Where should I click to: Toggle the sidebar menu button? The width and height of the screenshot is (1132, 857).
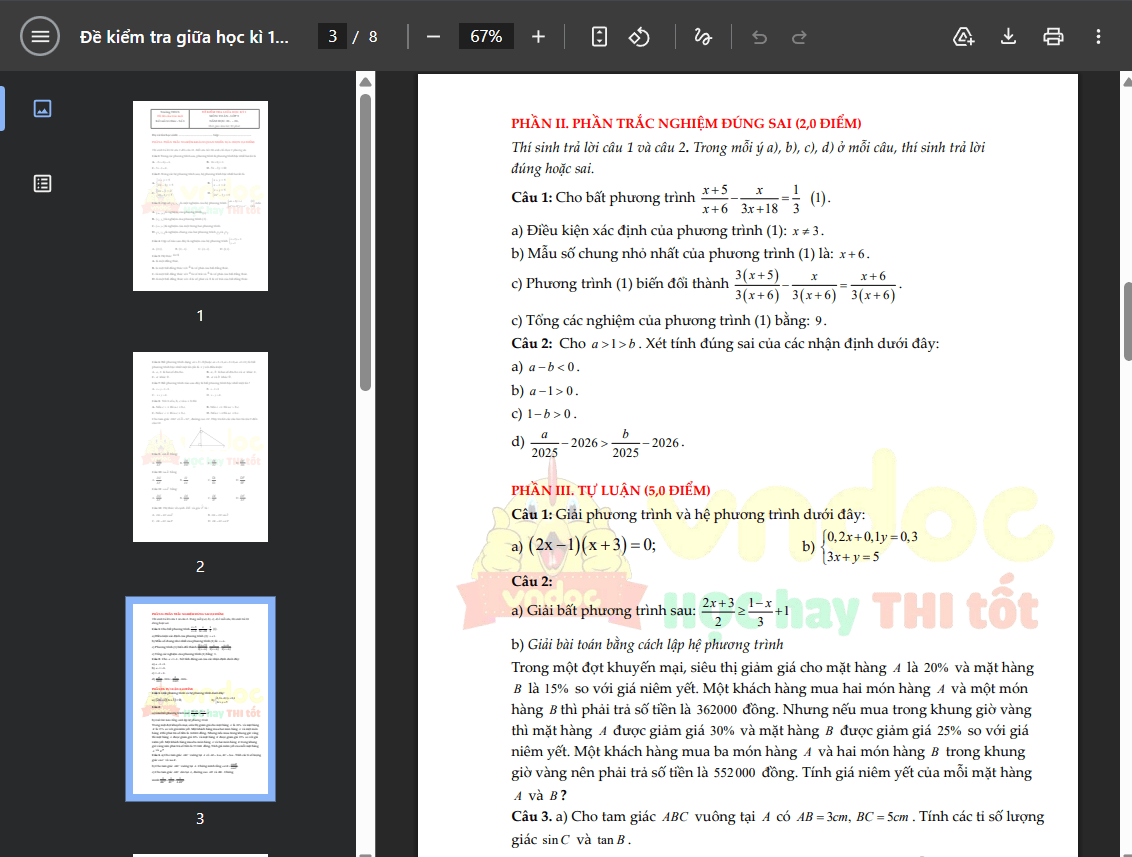point(40,36)
